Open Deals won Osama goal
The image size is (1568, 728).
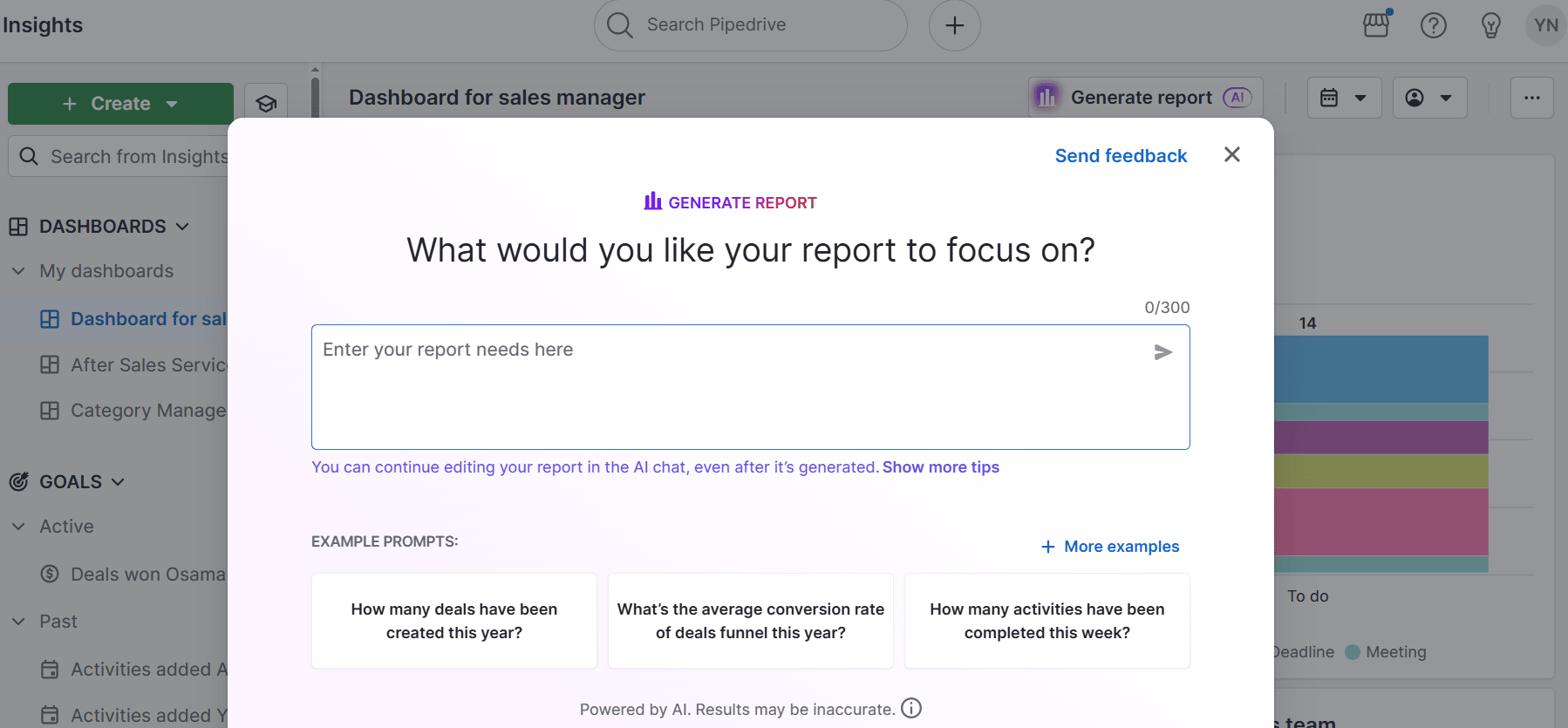tap(134, 575)
